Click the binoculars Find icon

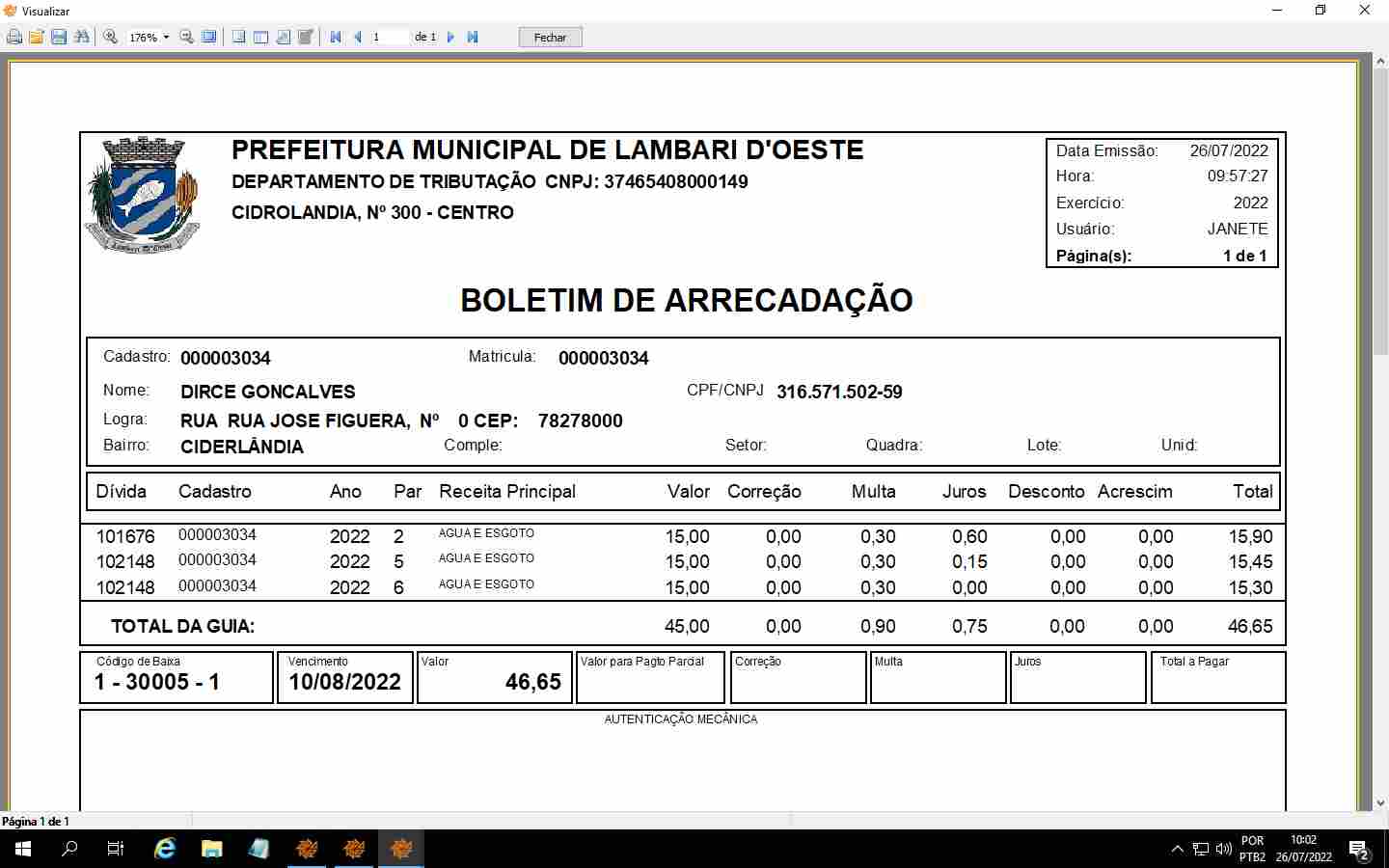81,37
